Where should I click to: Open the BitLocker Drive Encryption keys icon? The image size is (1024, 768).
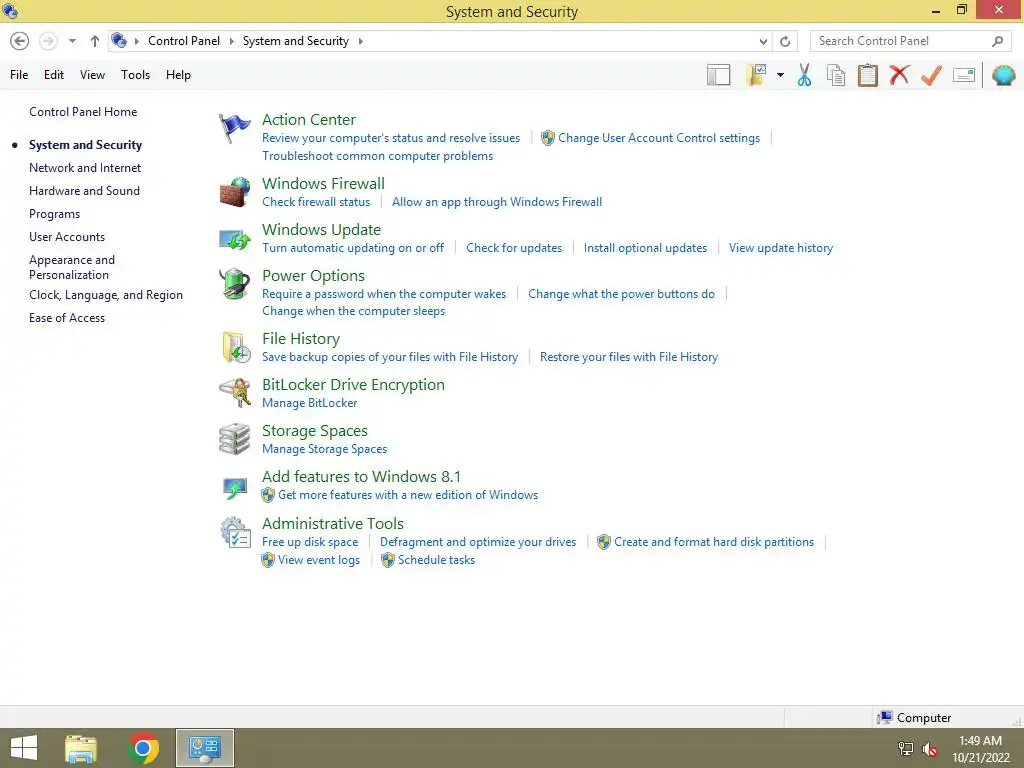pyautogui.click(x=235, y=392)
